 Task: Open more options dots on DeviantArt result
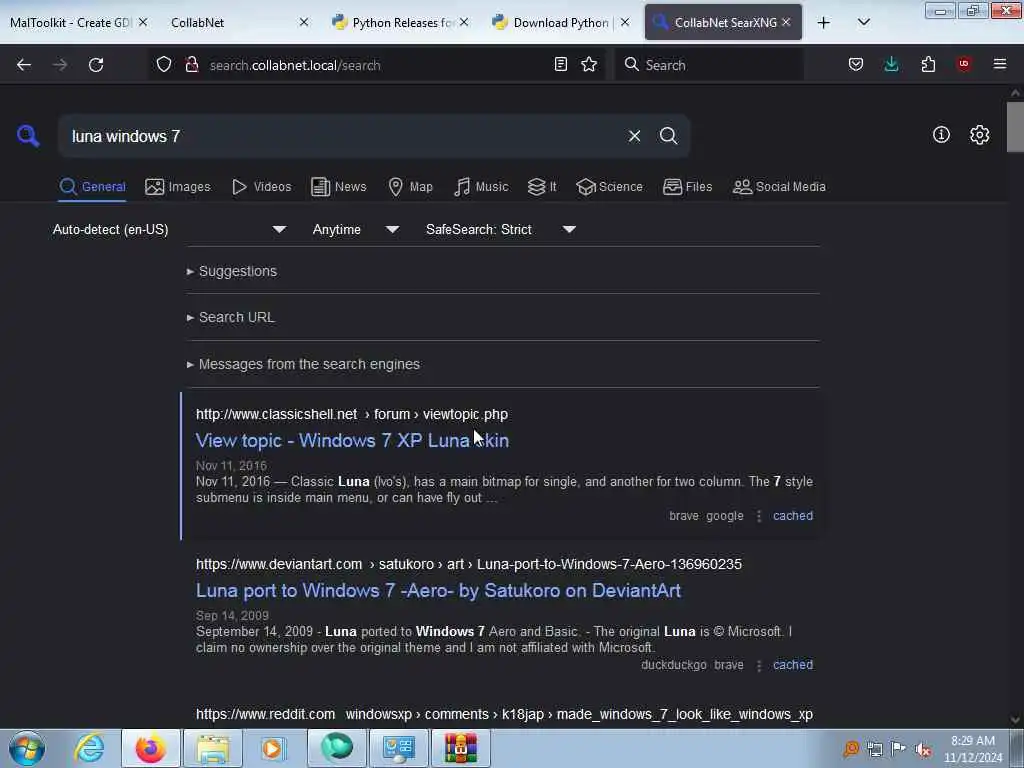coord(758,665)
